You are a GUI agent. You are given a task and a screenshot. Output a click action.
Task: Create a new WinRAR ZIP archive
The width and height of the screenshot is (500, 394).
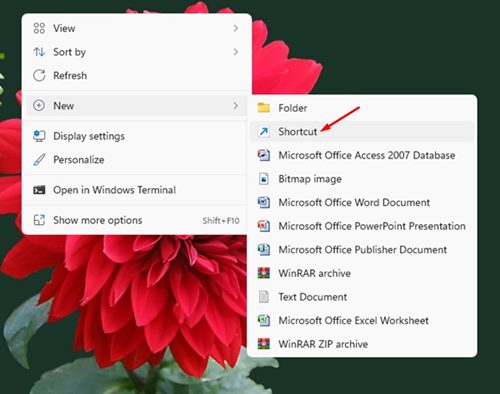point(362,344)
